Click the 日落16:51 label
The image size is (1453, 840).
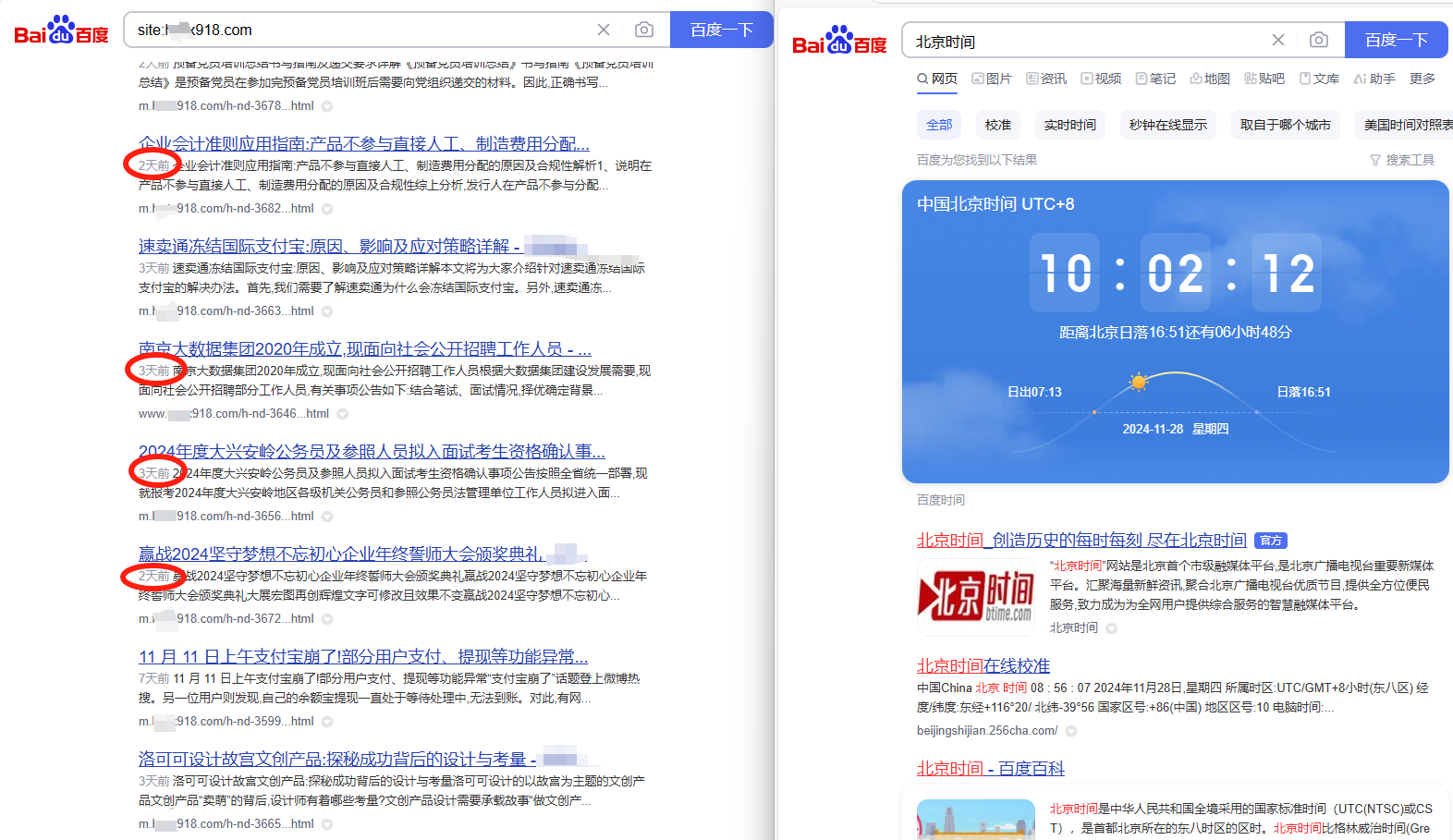[x=1304, y=392]
